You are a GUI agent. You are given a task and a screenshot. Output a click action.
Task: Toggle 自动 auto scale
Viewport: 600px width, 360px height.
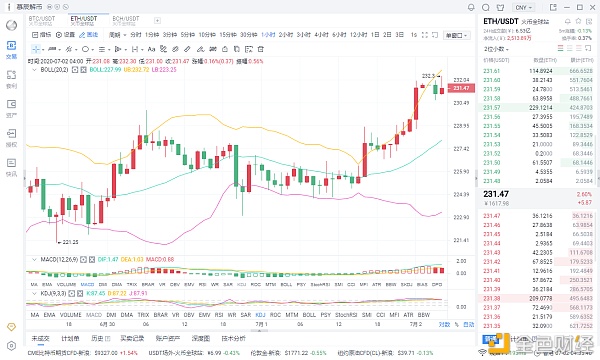click(468, 324)
